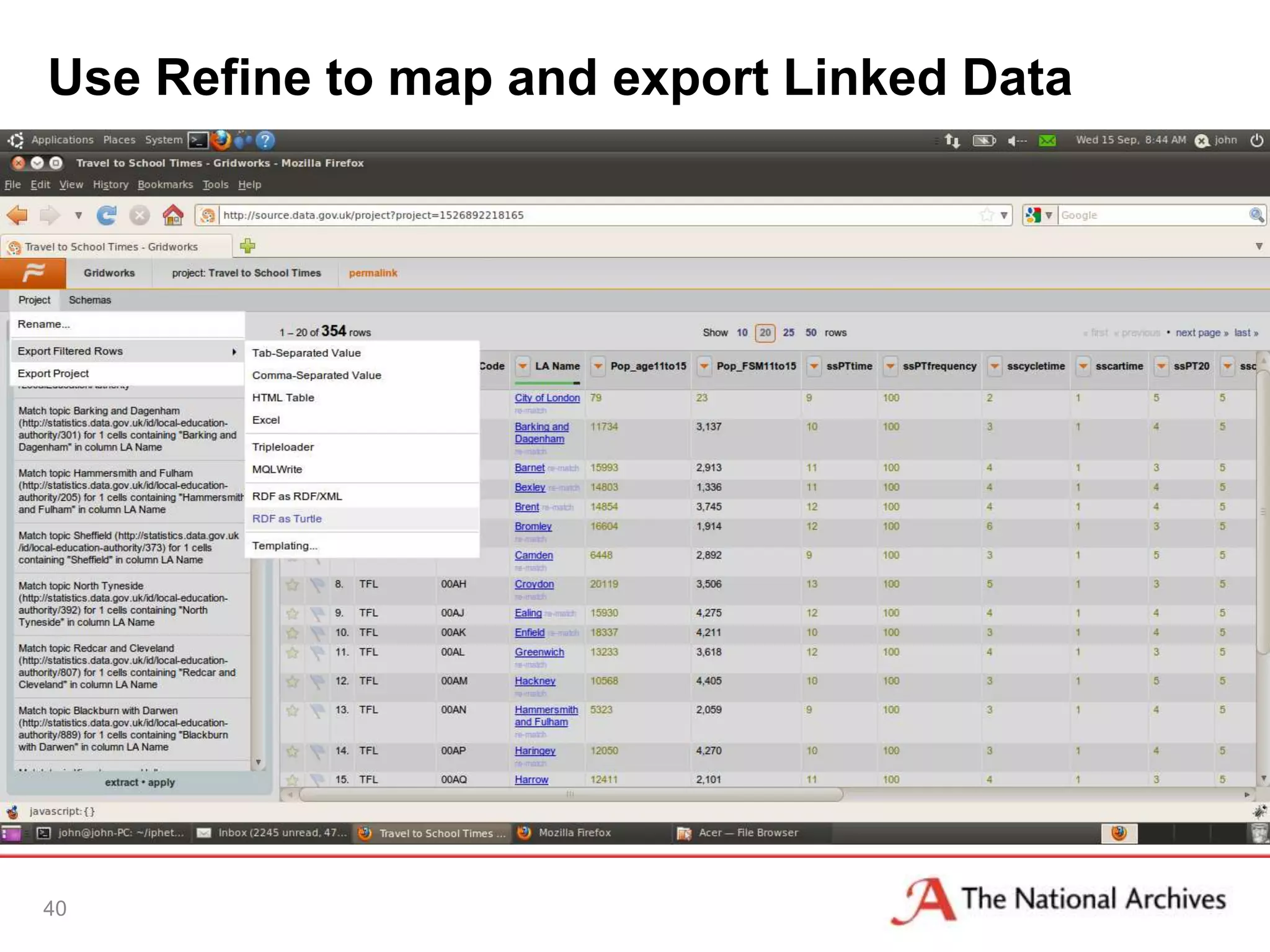Select RDF as Turtle export option
This screenshot has height=952, width=1270.
pos(287,519)
